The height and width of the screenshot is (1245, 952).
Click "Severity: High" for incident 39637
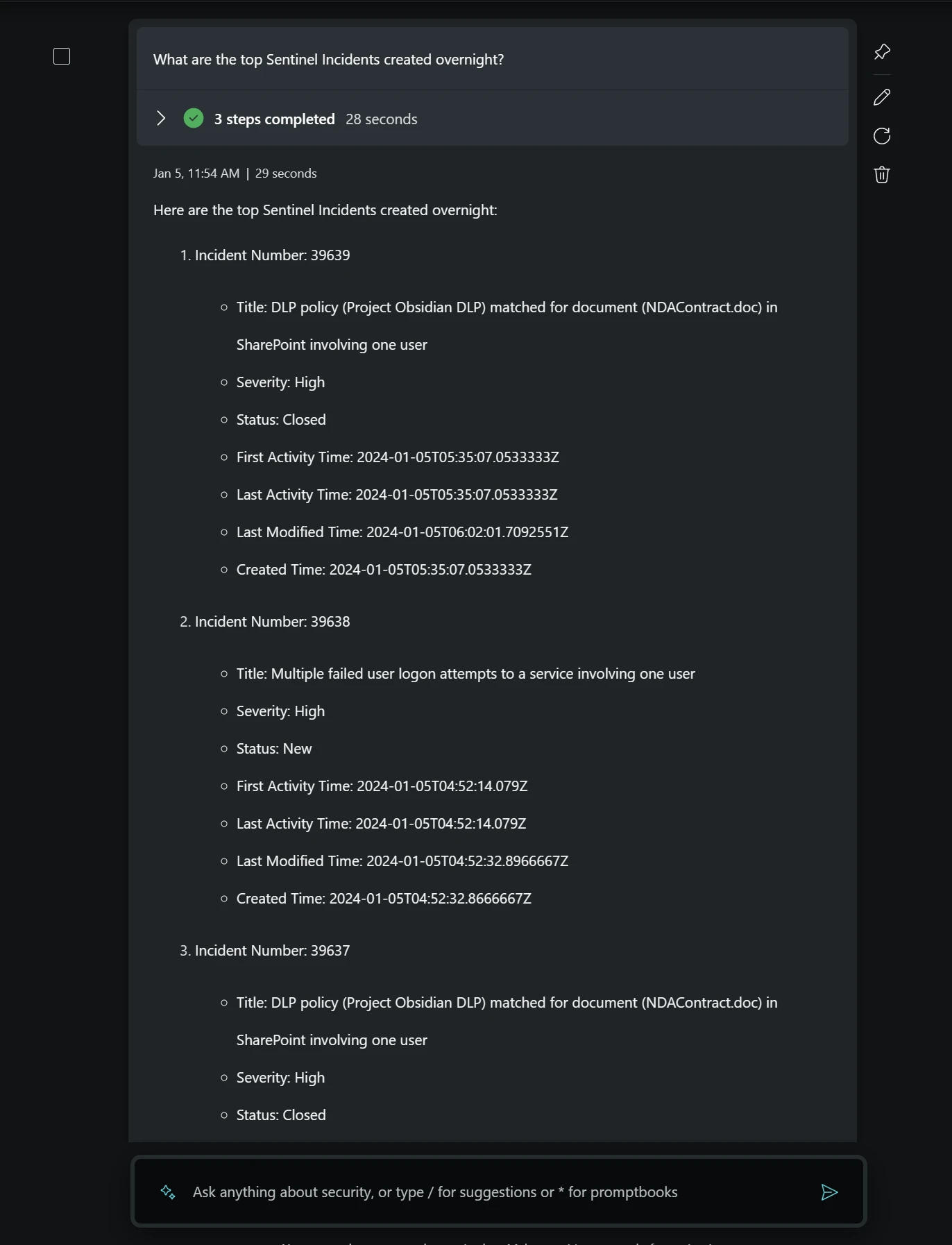click(280, 1078)
